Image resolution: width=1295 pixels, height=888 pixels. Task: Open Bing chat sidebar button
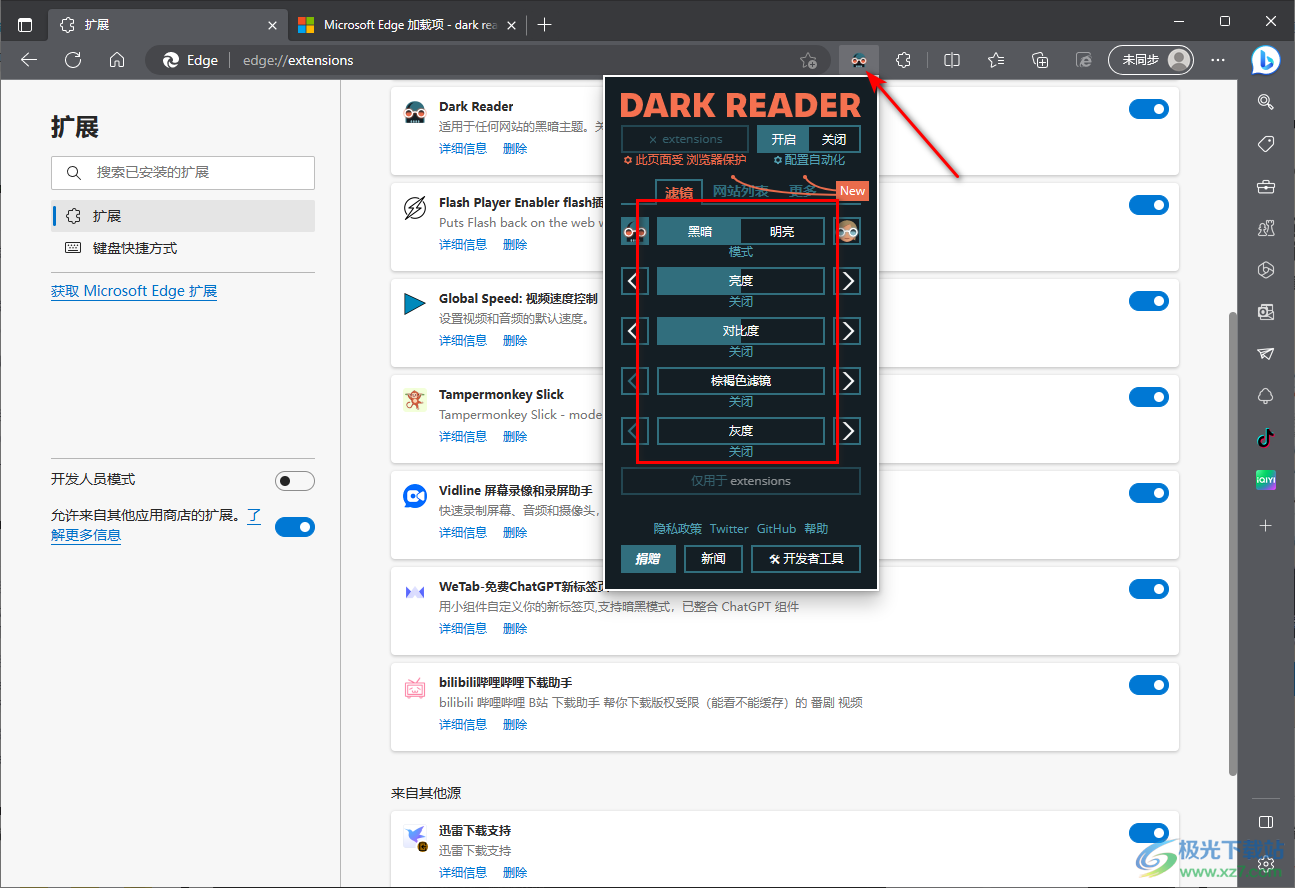pyautogui.click(x=1266, y=60)
